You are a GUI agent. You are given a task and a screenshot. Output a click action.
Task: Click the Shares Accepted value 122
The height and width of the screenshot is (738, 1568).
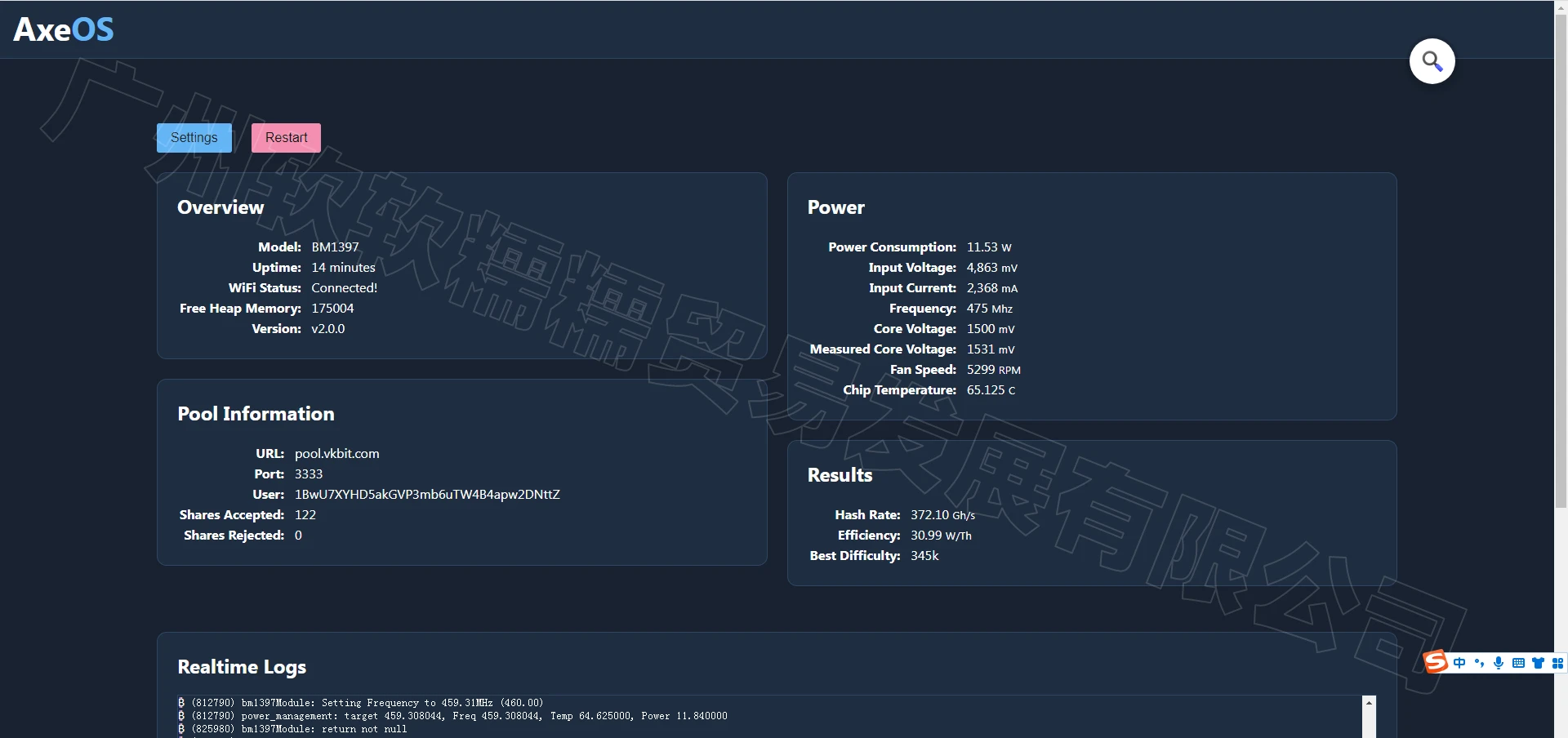pos(305,515)
